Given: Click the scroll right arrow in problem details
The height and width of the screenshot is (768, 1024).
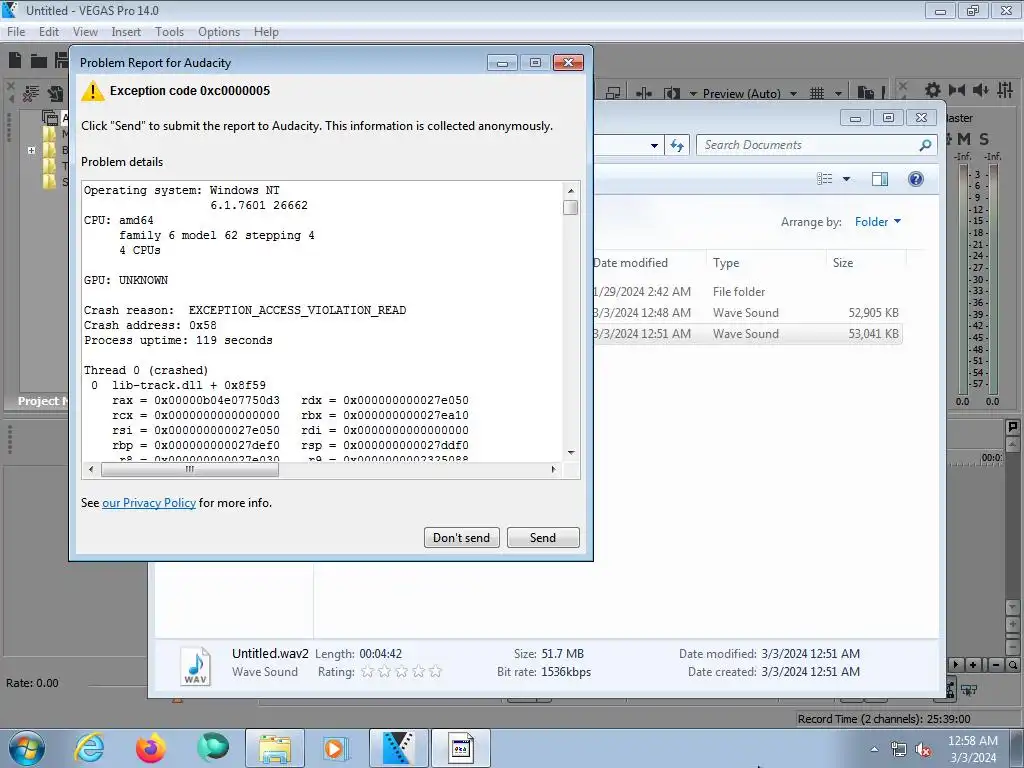Looking at the screenshot, I should [x=554, y=469].
